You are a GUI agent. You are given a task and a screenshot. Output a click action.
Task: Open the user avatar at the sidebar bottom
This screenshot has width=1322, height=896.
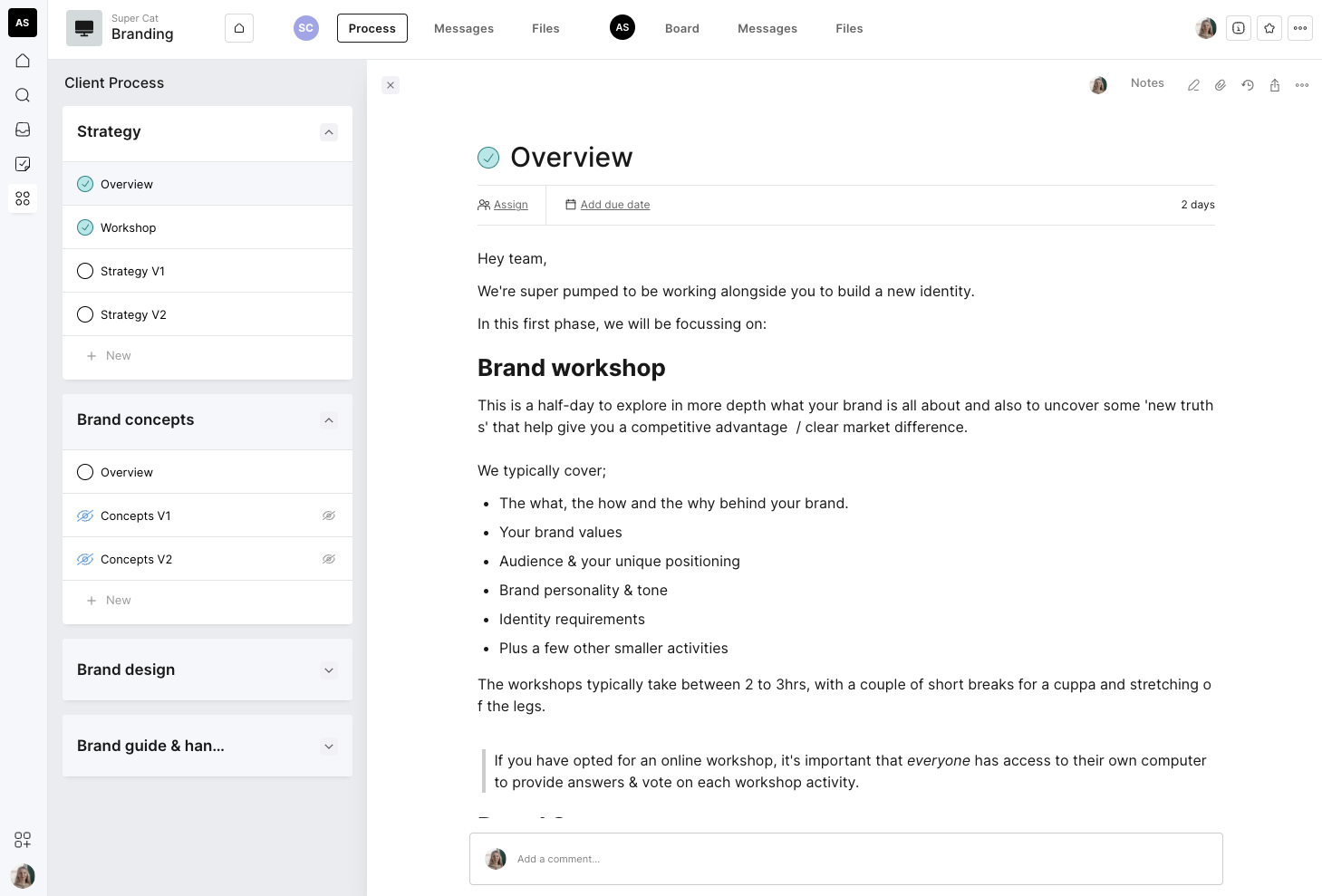(23, 875)
